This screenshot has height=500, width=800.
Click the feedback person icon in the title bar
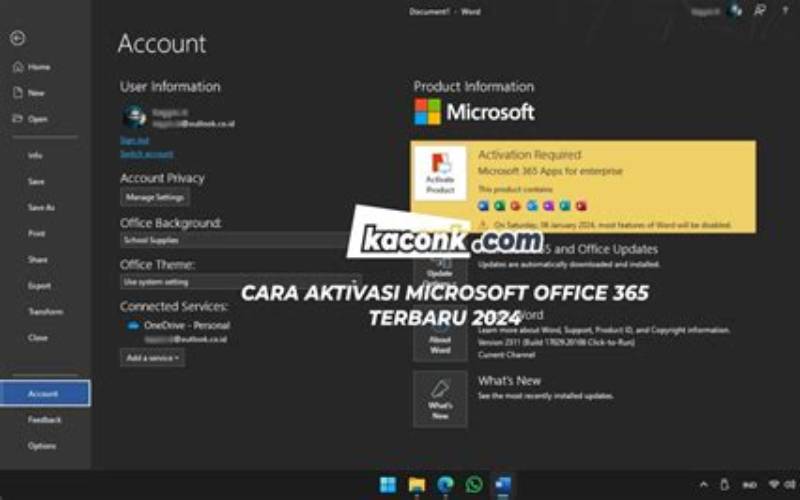pyautogui.click(x=760, y=10)
